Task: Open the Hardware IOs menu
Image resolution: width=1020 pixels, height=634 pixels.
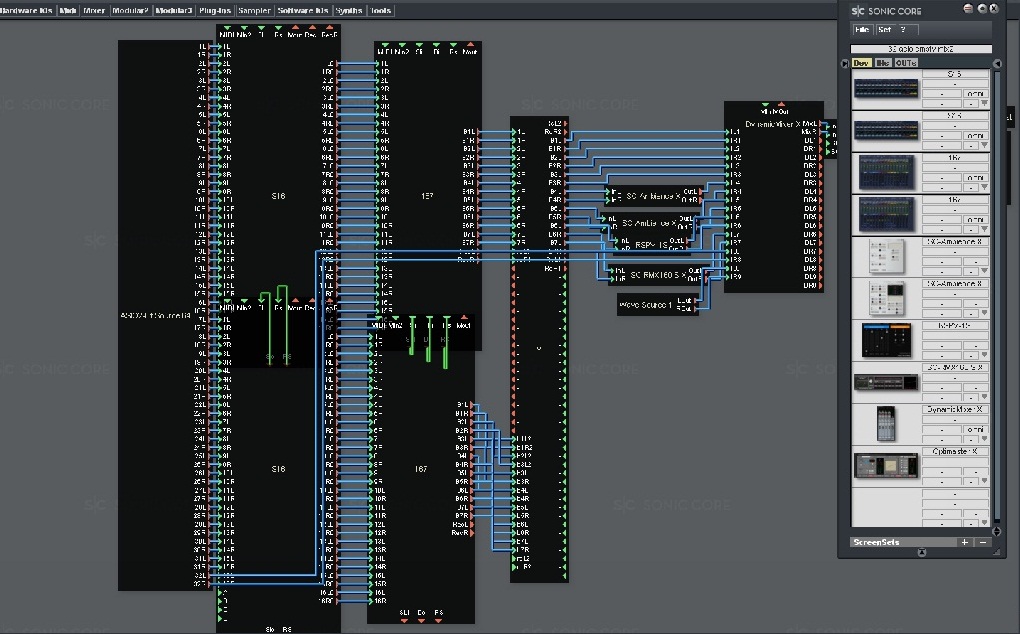Action: coord(26,10)
